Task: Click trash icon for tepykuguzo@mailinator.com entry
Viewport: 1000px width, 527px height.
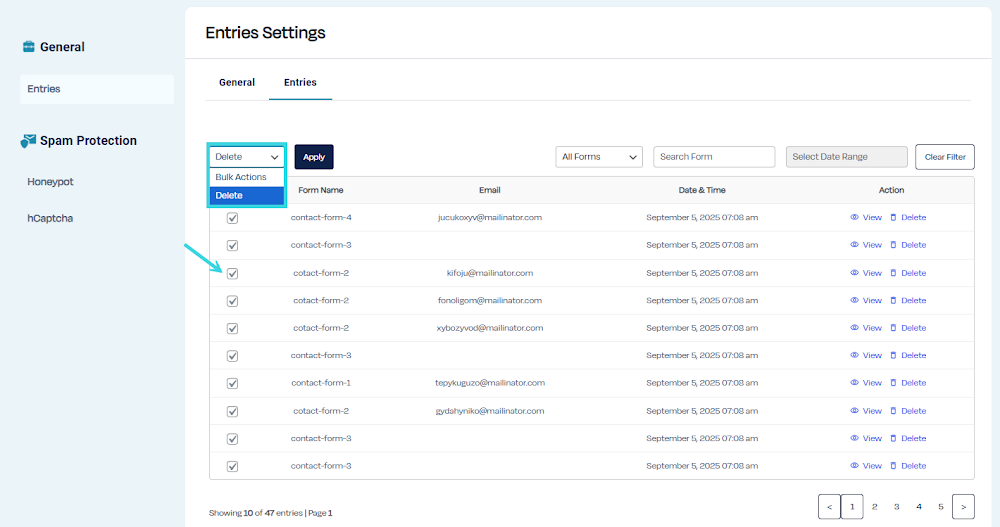Action: (894, 383)
